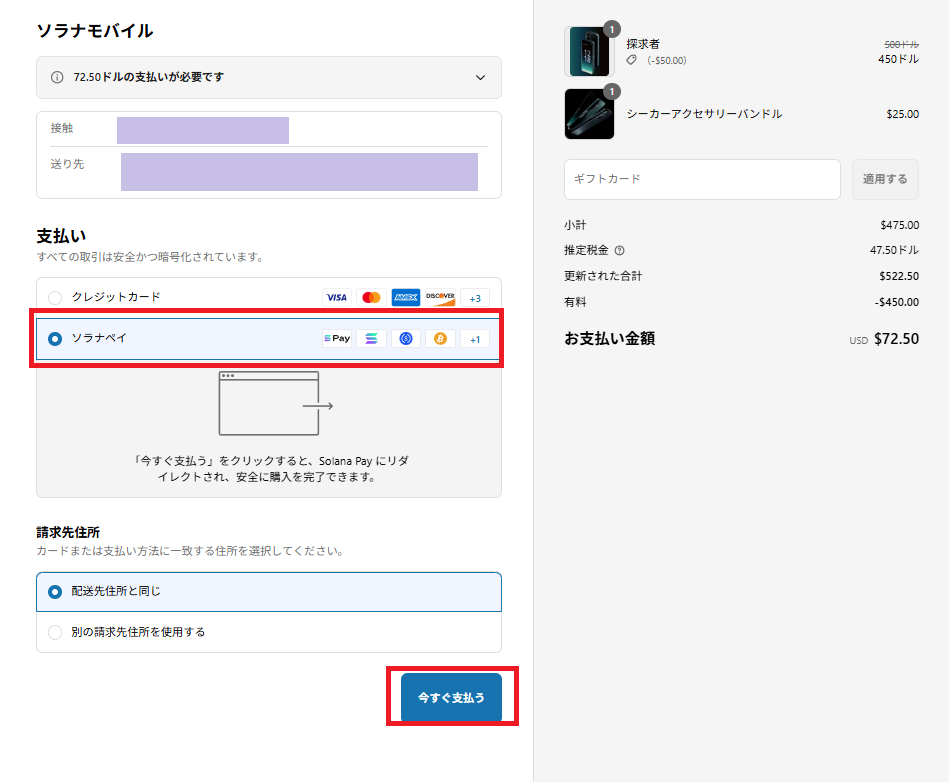Screen dimensions: 949x782
Task: Click the USDC coin icon
Action: pos(406,338)
